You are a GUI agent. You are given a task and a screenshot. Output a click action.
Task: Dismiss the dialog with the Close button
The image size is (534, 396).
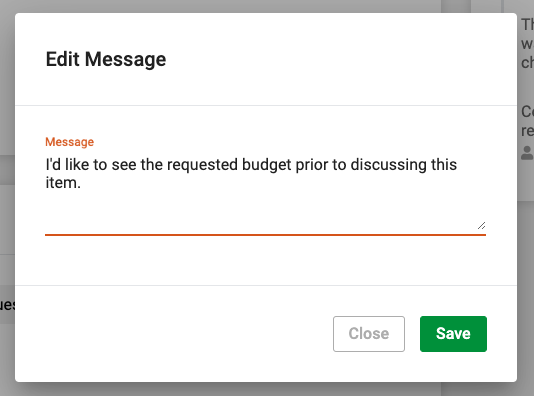pos(369,334)
